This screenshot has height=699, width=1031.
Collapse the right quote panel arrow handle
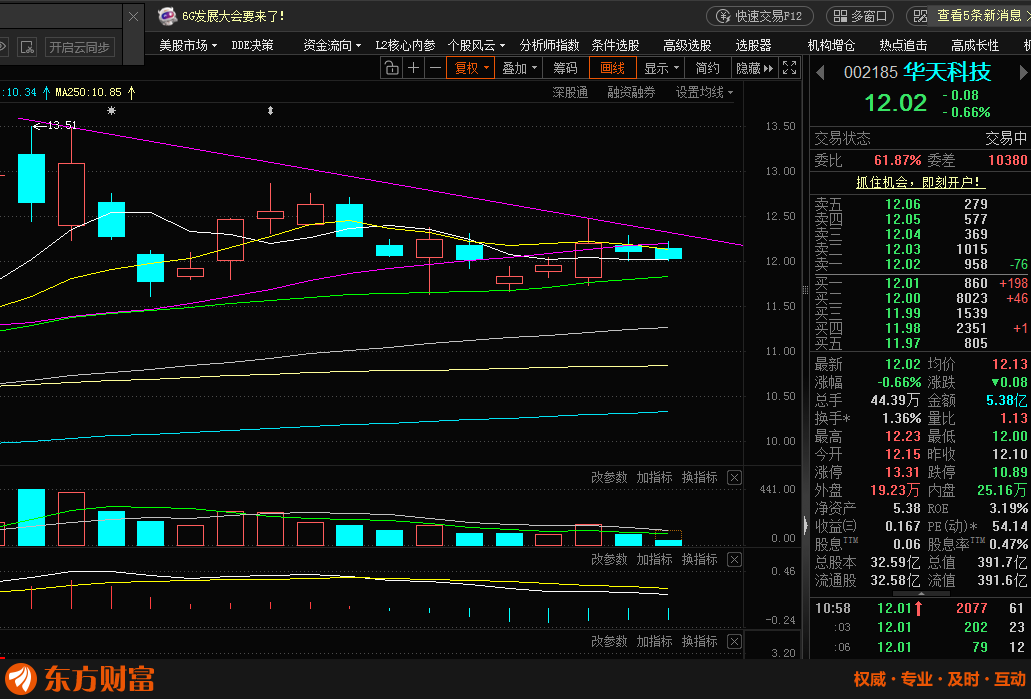coord(805,525)
